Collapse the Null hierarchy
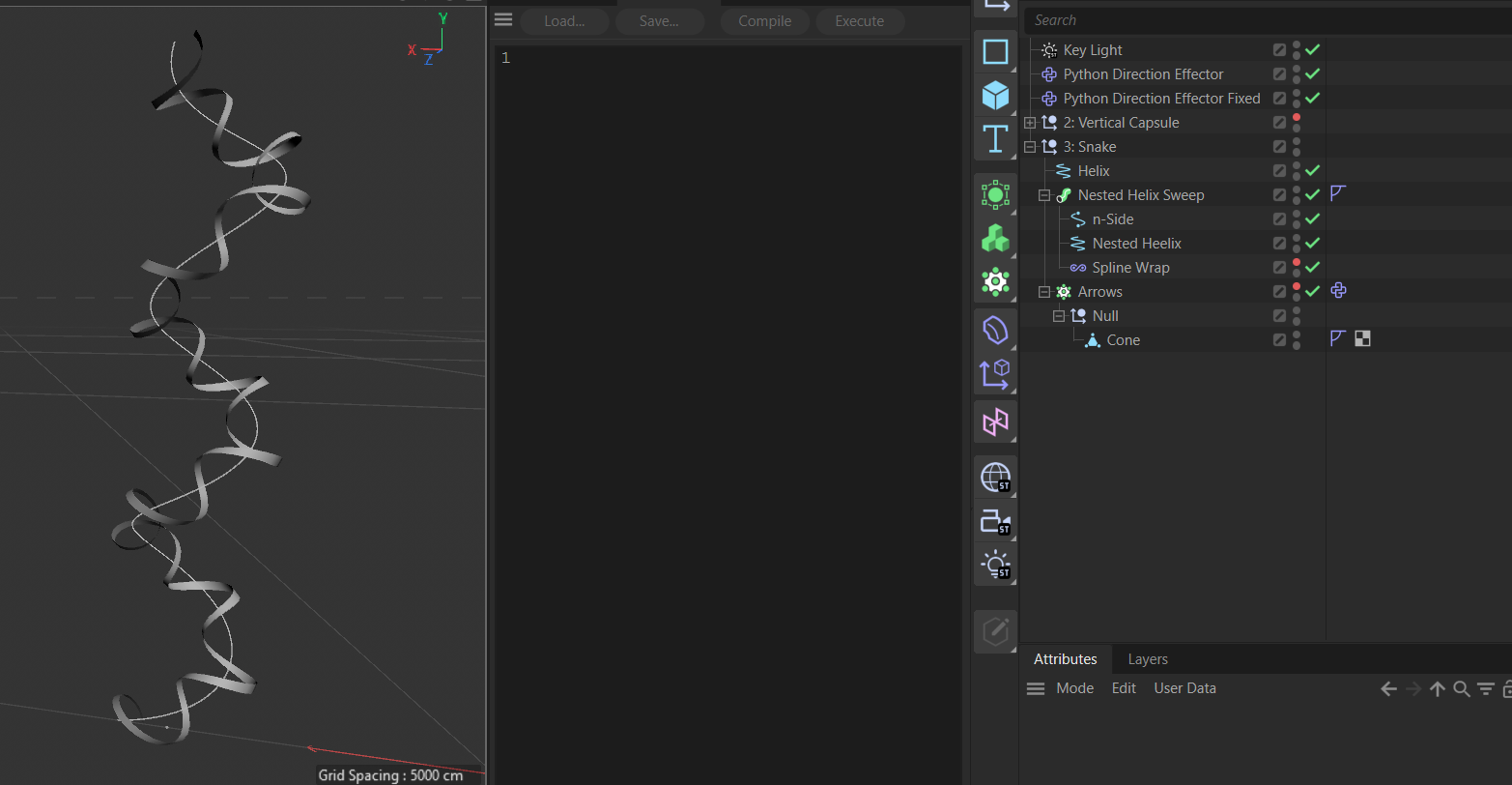 [x=1059, y=316]
